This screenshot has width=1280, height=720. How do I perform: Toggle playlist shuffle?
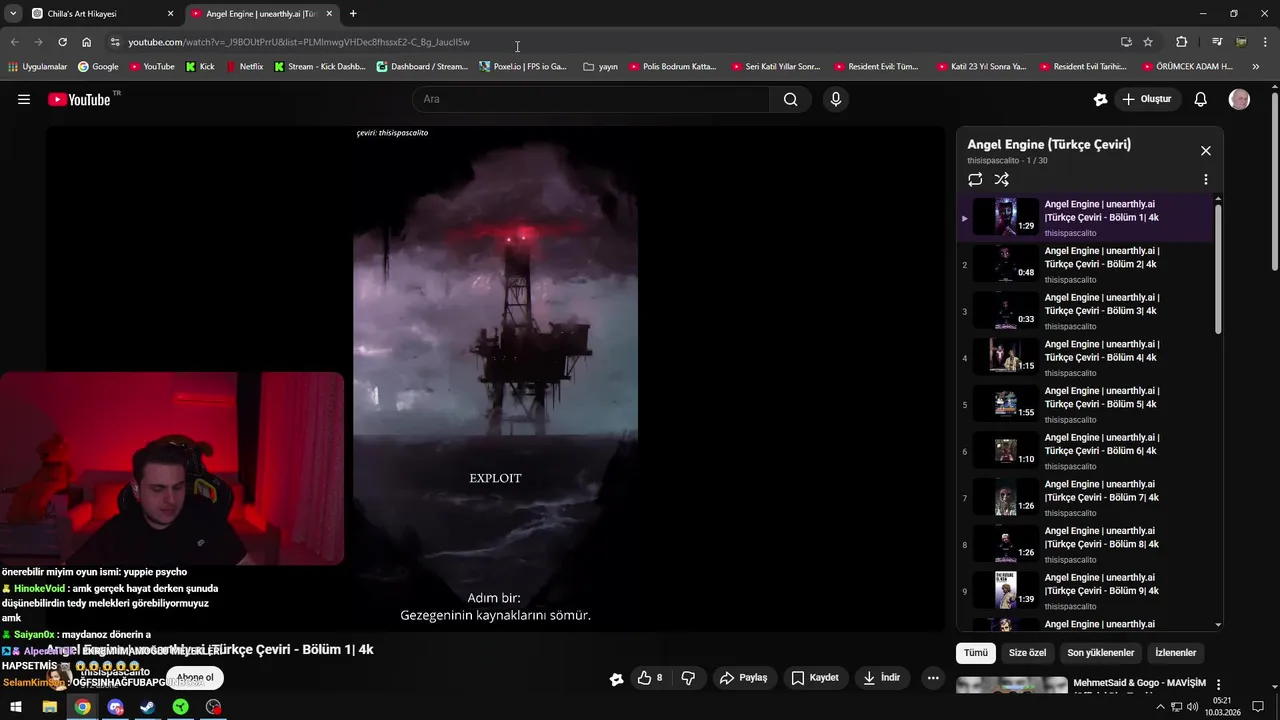[1001, 180]
